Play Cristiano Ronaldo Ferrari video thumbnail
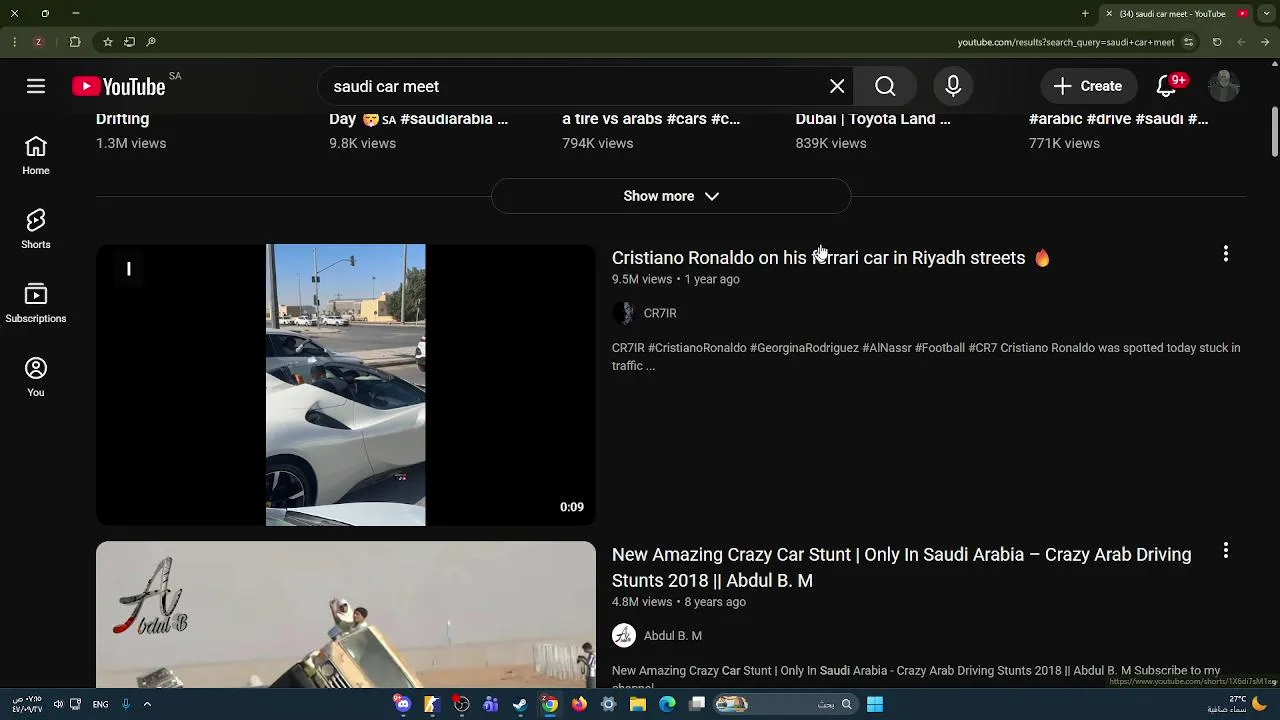 [346, 385]
